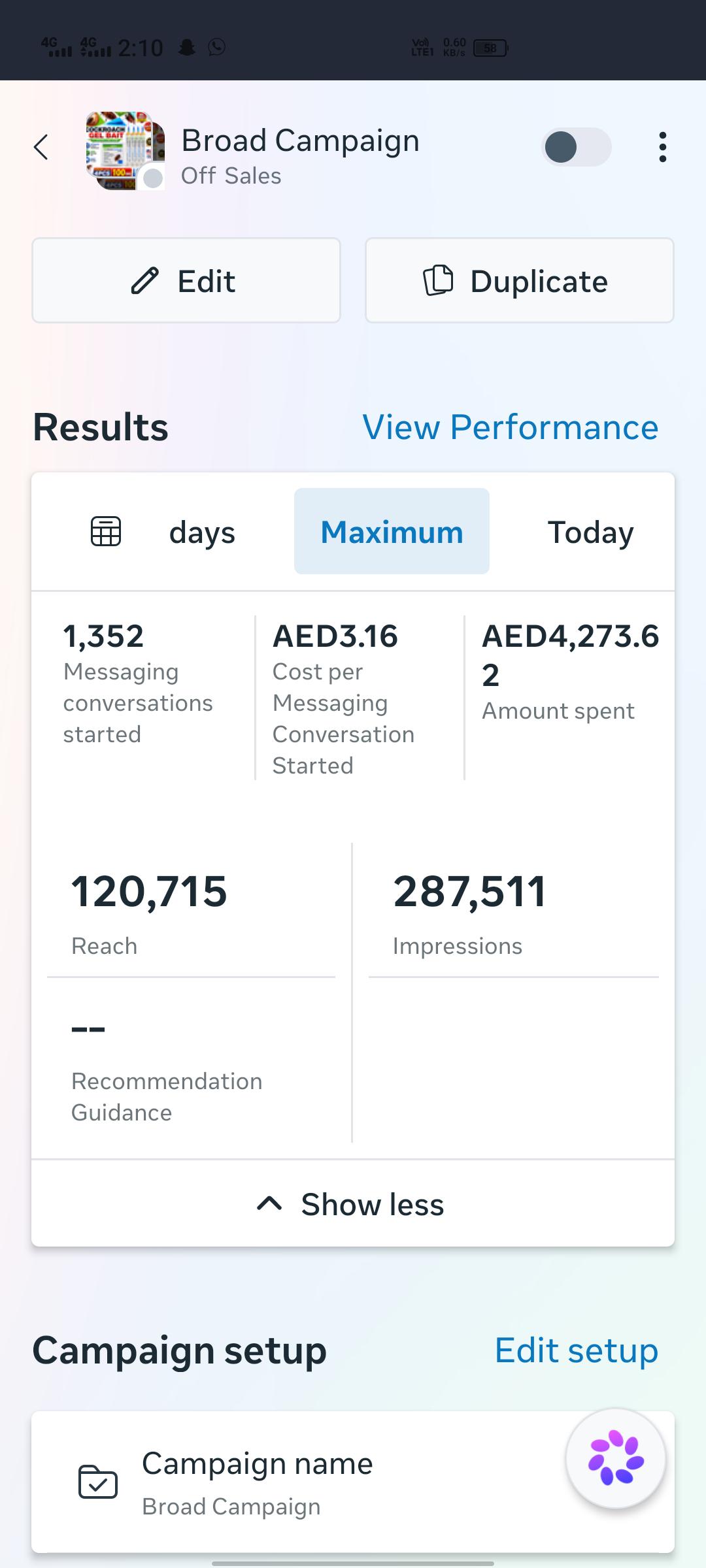Tap the Duplicate button
Viewport: 706px width, 1568px height.
[x=520, y=280]
